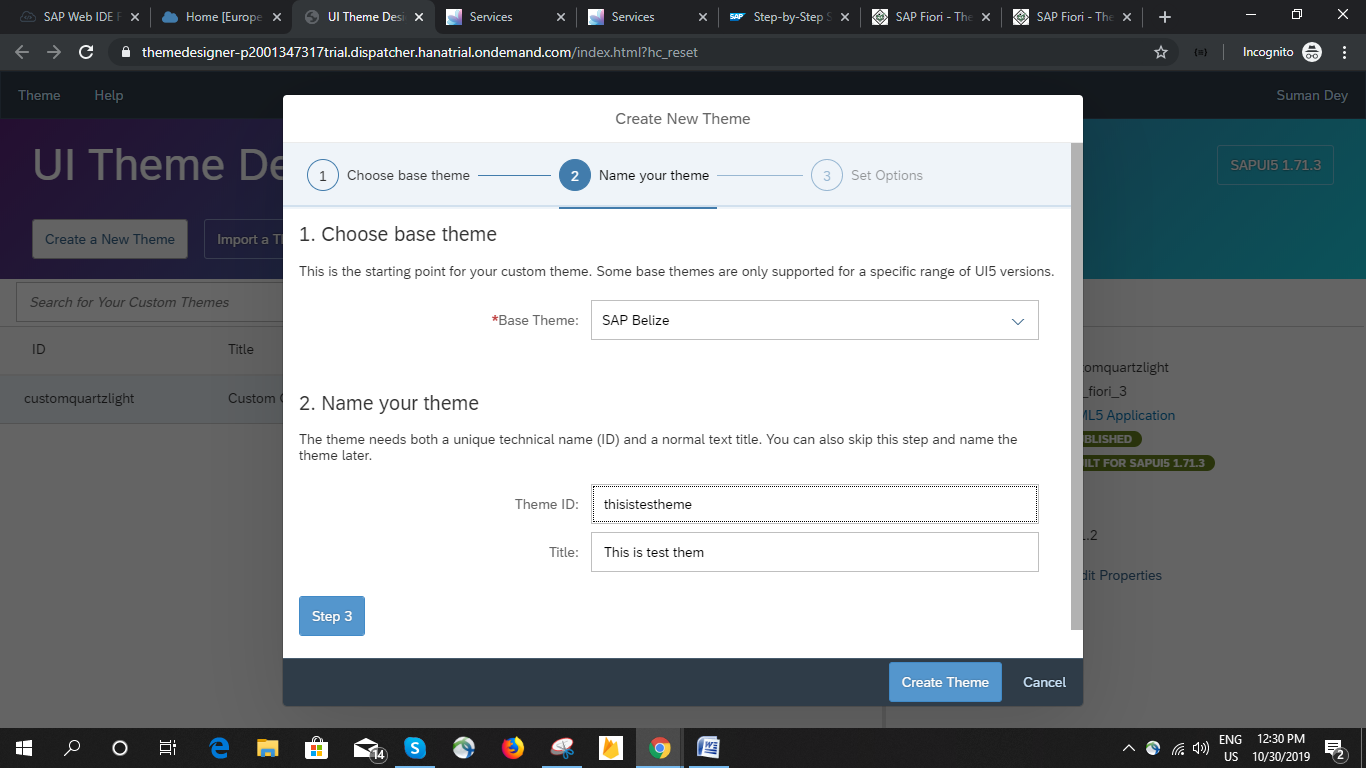Reload the page with the refresh icon

(x=86, y=52)
